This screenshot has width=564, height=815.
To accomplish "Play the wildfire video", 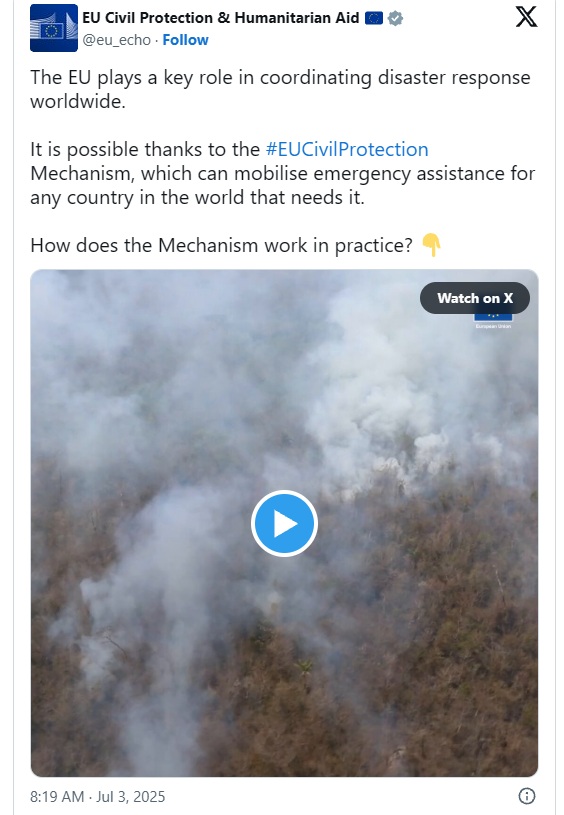I will point(284,523).
